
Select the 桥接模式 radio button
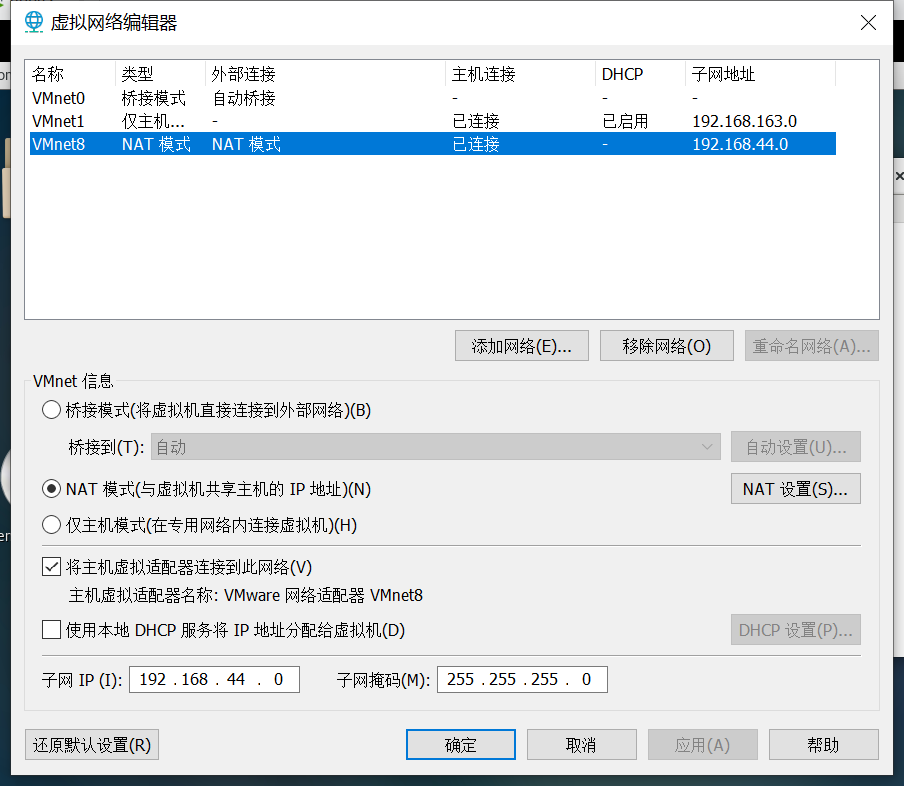click(51, 410)
